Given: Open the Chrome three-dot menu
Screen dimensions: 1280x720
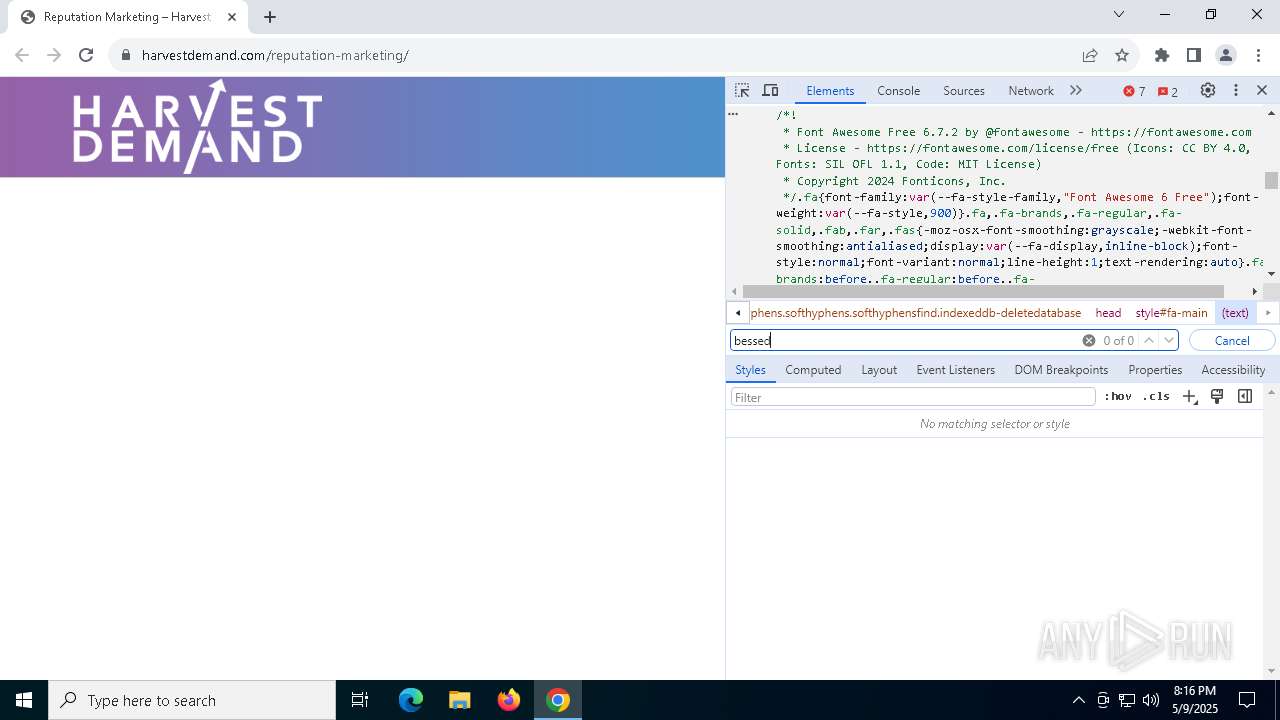Looking at the screenshot, I should pos(1258,55).
